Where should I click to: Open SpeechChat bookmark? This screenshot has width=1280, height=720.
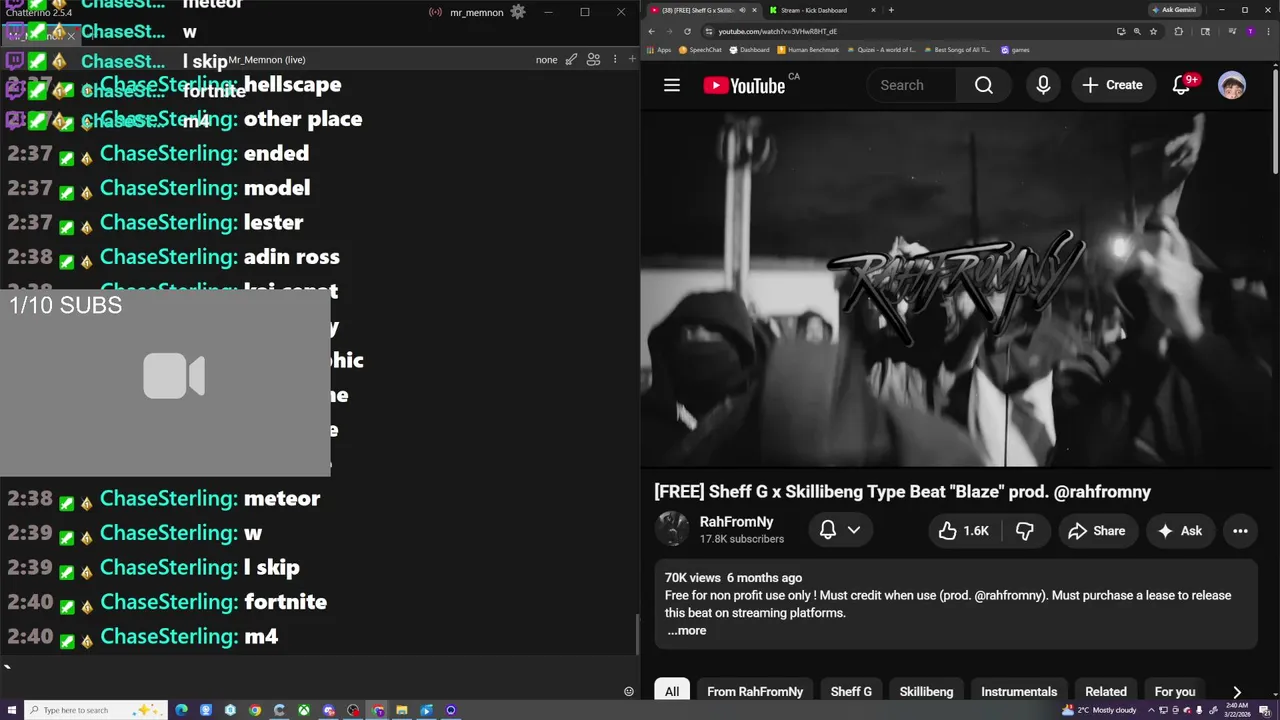(700, 50)
